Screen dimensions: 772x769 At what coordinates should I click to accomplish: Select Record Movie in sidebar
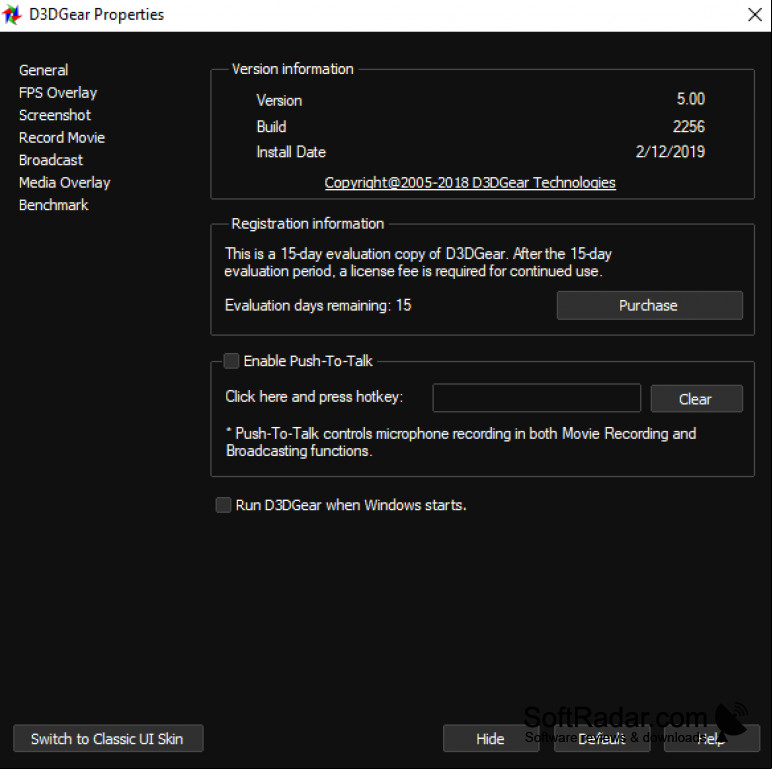pyautogui.click(x=62, y=137)
